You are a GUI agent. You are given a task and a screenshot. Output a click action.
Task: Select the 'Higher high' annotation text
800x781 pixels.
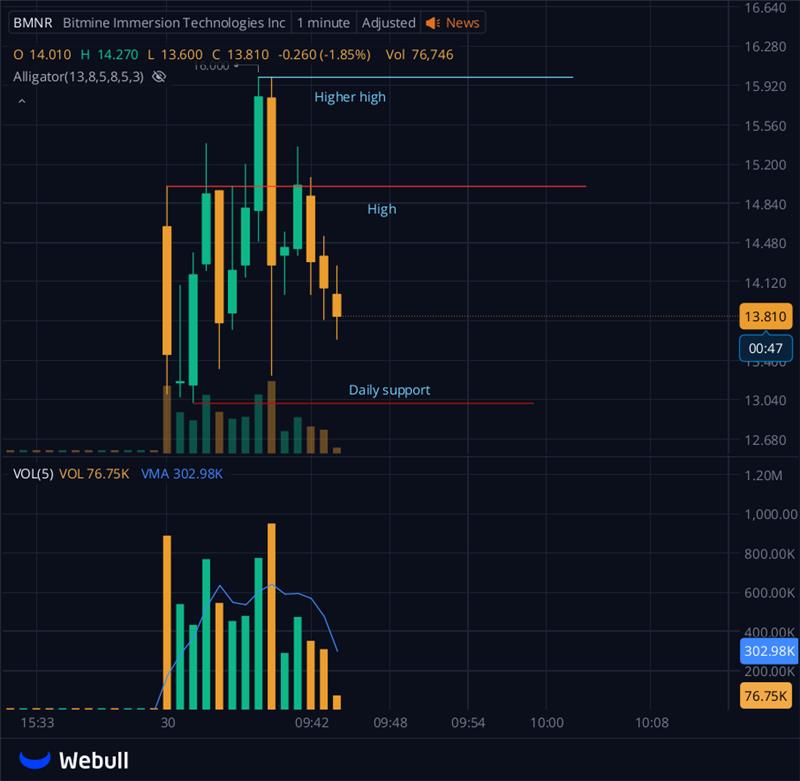tap(350, 97)
